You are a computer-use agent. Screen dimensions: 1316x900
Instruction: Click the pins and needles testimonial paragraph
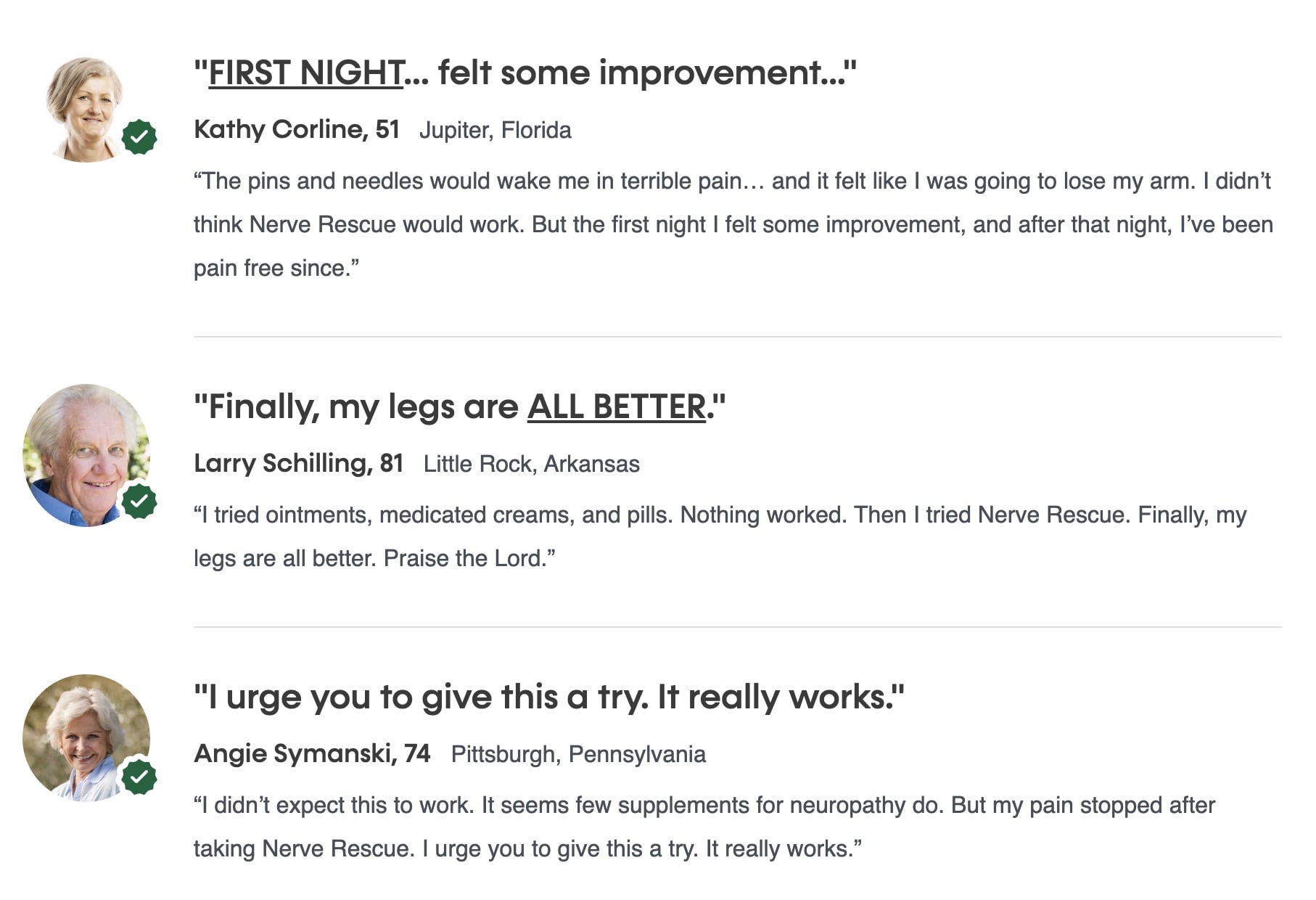[x=733, y=224]
